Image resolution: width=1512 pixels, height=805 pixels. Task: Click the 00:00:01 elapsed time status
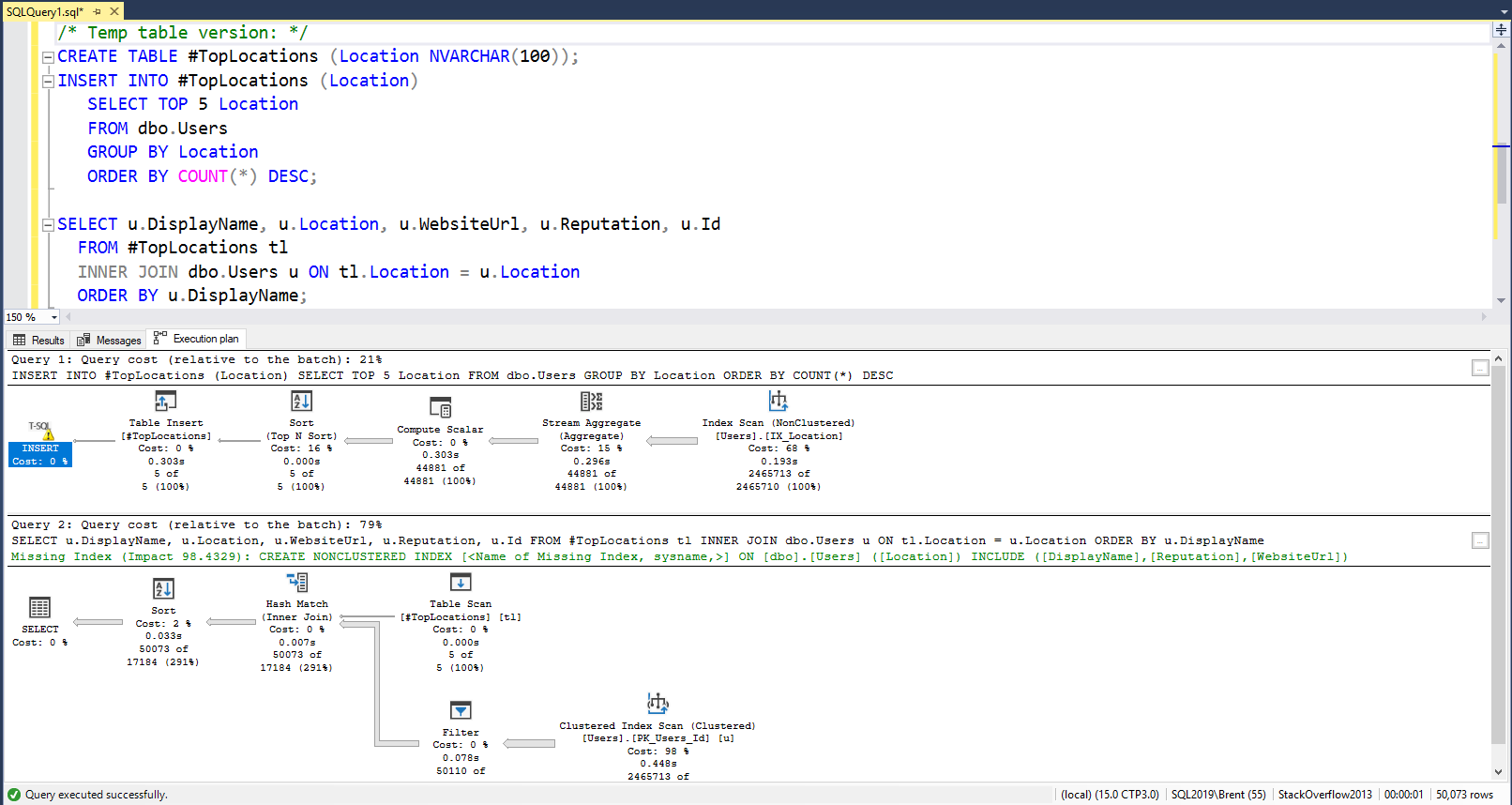coord(1403,795)
